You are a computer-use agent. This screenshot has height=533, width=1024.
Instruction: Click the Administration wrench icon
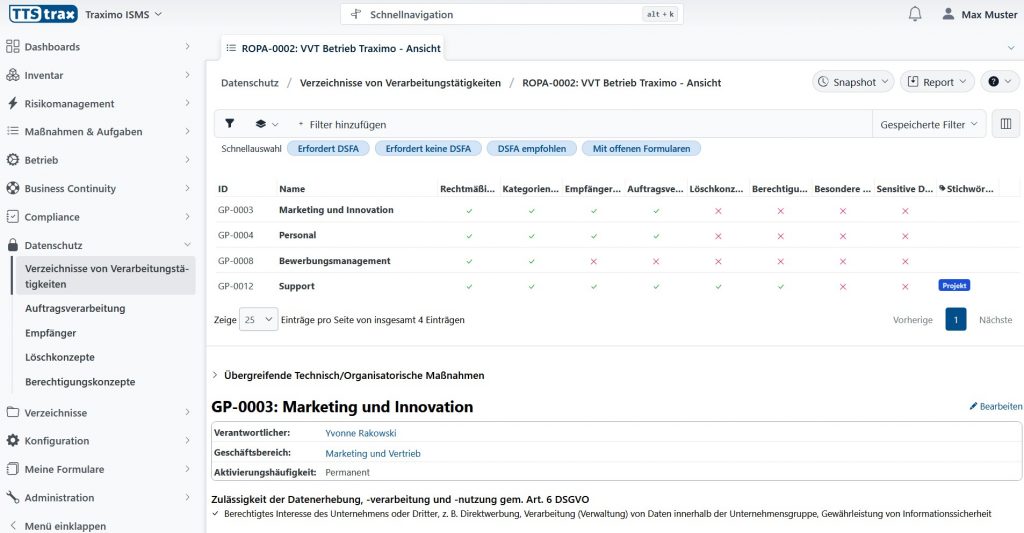pyautogui.click(x=12, y=497)
